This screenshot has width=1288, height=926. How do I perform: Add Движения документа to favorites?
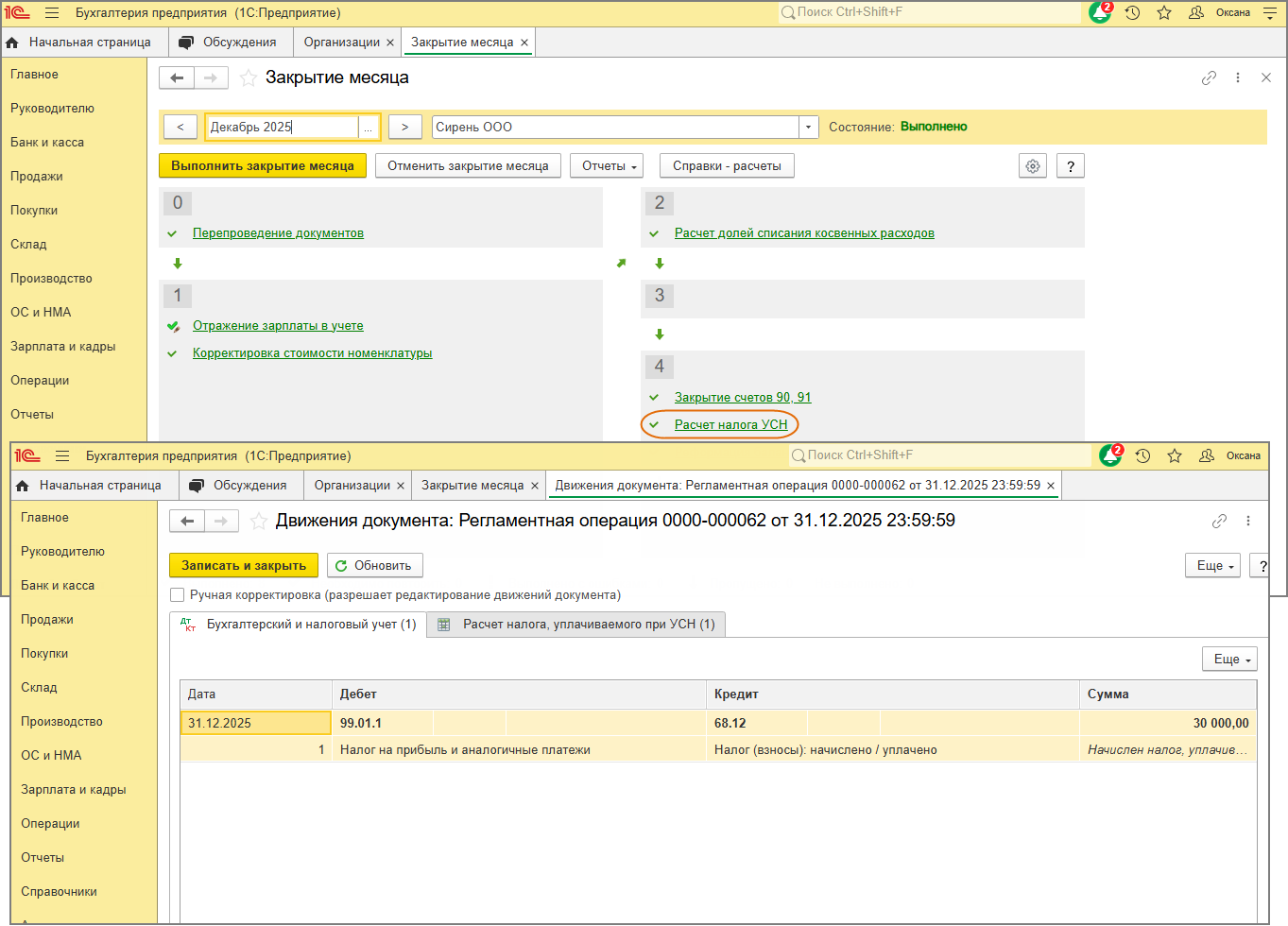[x=258, y=521]
